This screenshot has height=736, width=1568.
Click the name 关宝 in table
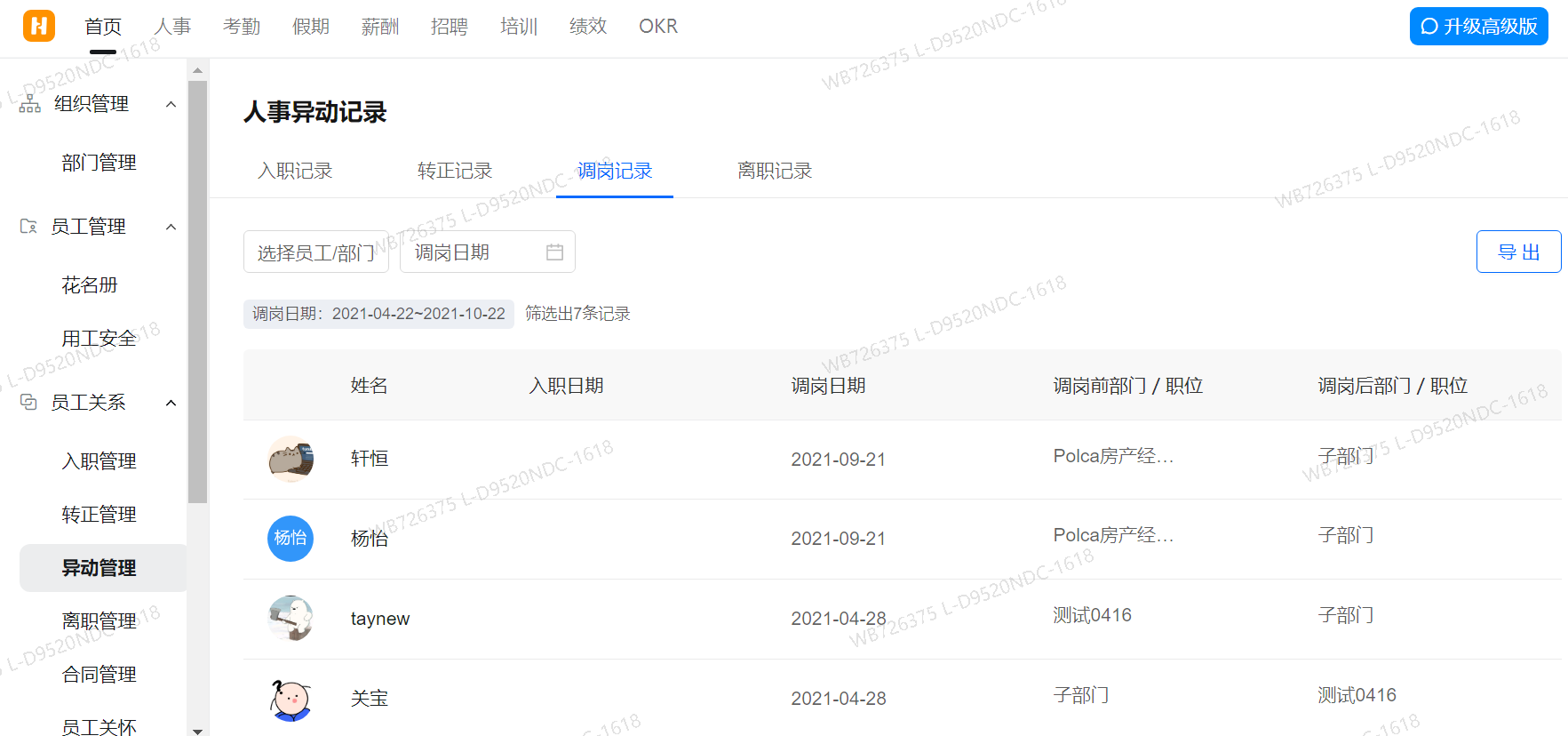click(x=370, y=699)
